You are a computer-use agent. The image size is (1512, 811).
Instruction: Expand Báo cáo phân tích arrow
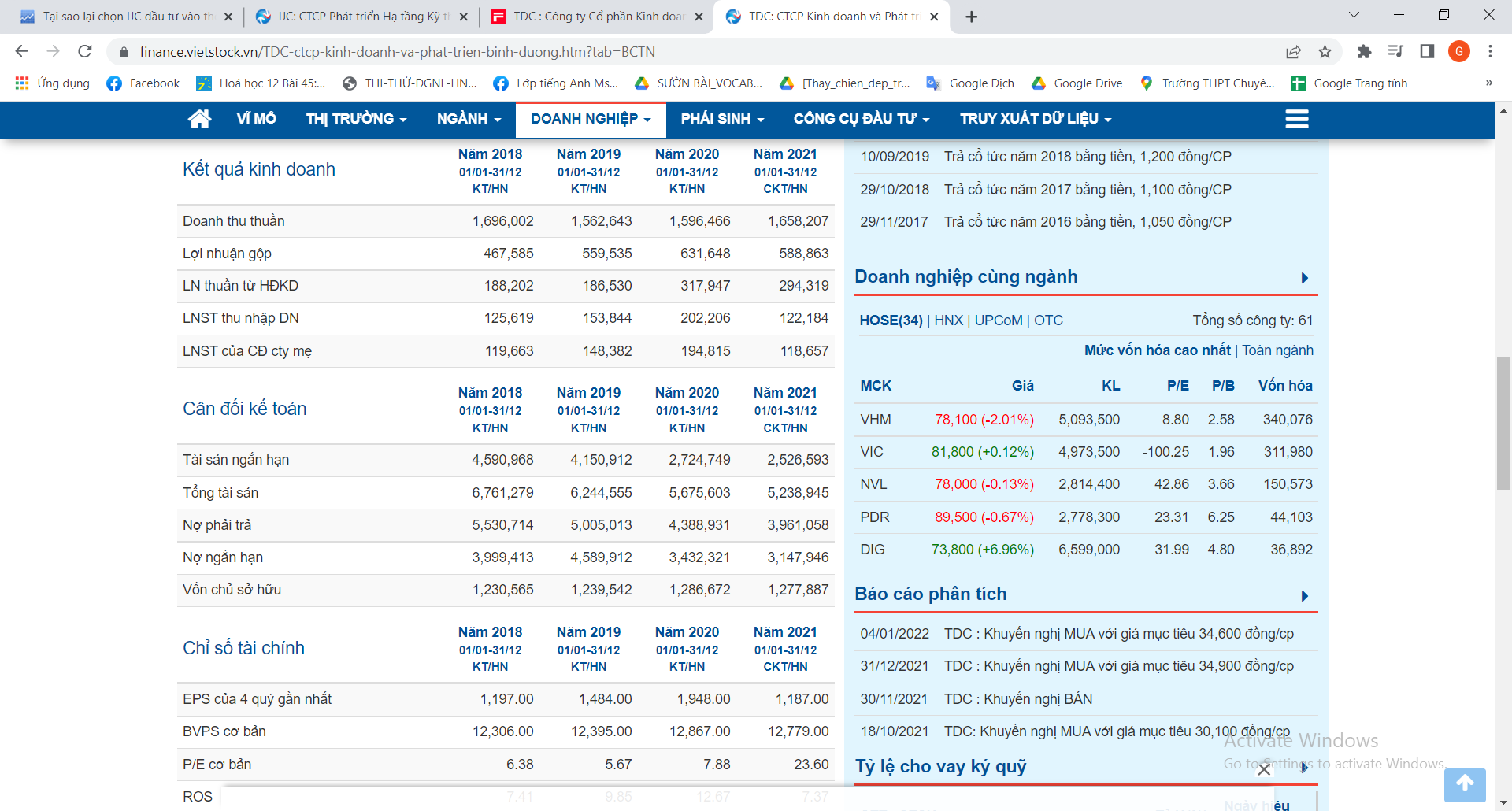[1305, 596]
